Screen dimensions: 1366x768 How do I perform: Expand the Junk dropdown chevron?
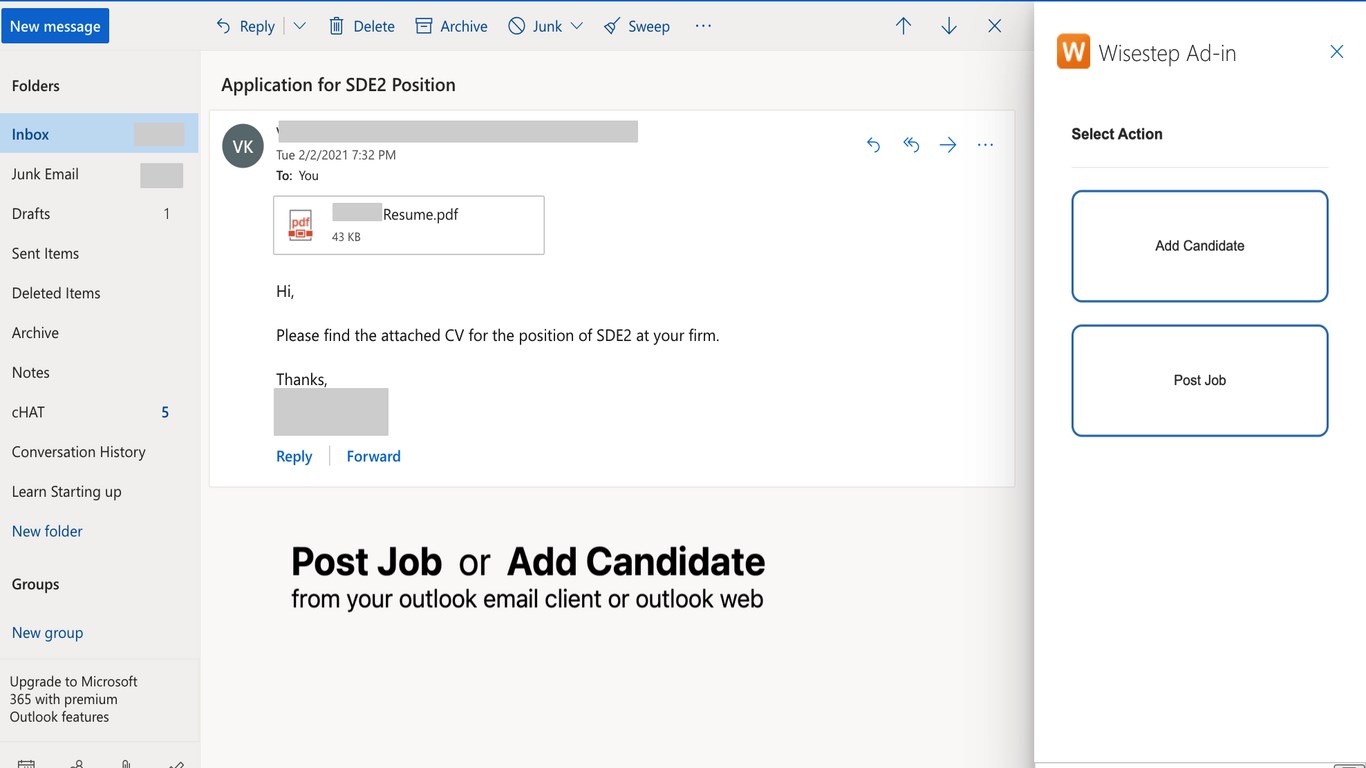point(577,26)
